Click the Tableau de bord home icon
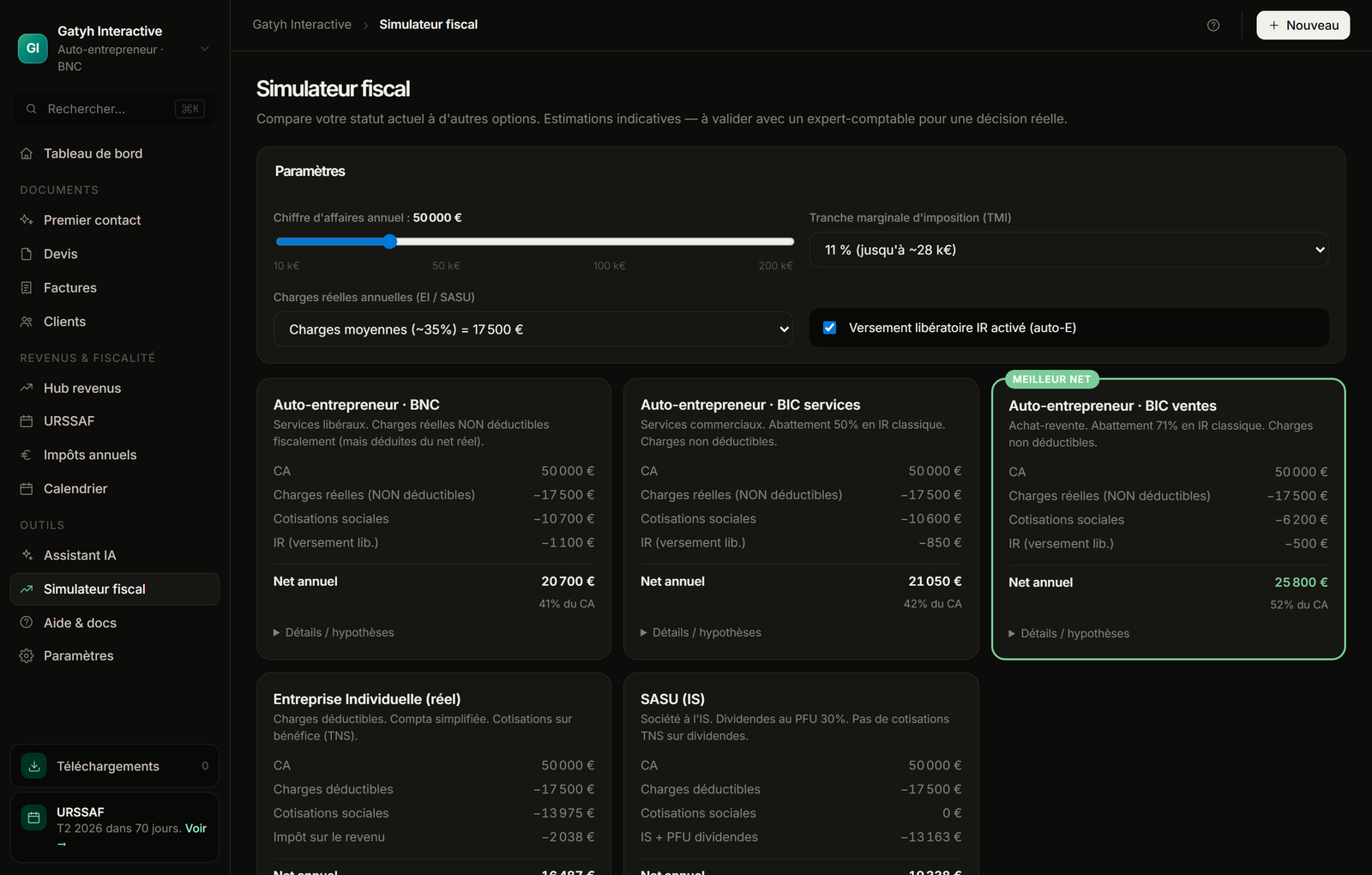The image size is (1372, 875). (27, 154)
